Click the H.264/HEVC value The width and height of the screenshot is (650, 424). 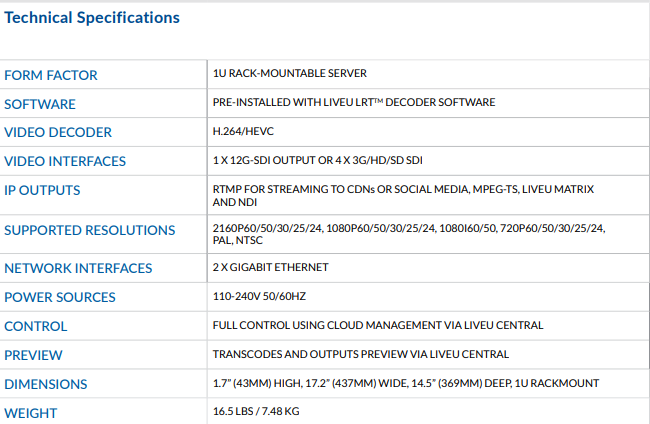243,131
